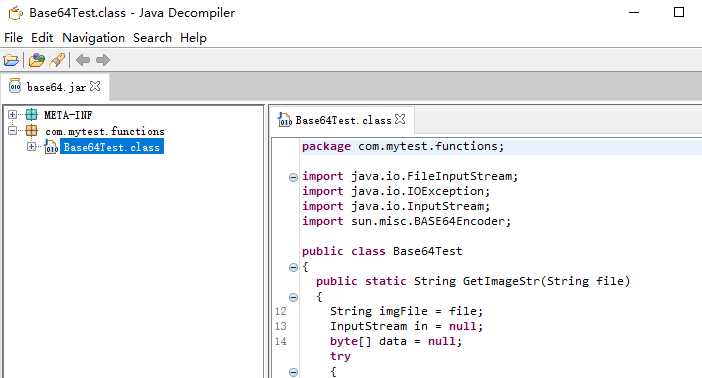Click the Backward arrow toolbar icon
Image resolution: width=702 pixels, height=378 pixels.
(x=83, y=60)
